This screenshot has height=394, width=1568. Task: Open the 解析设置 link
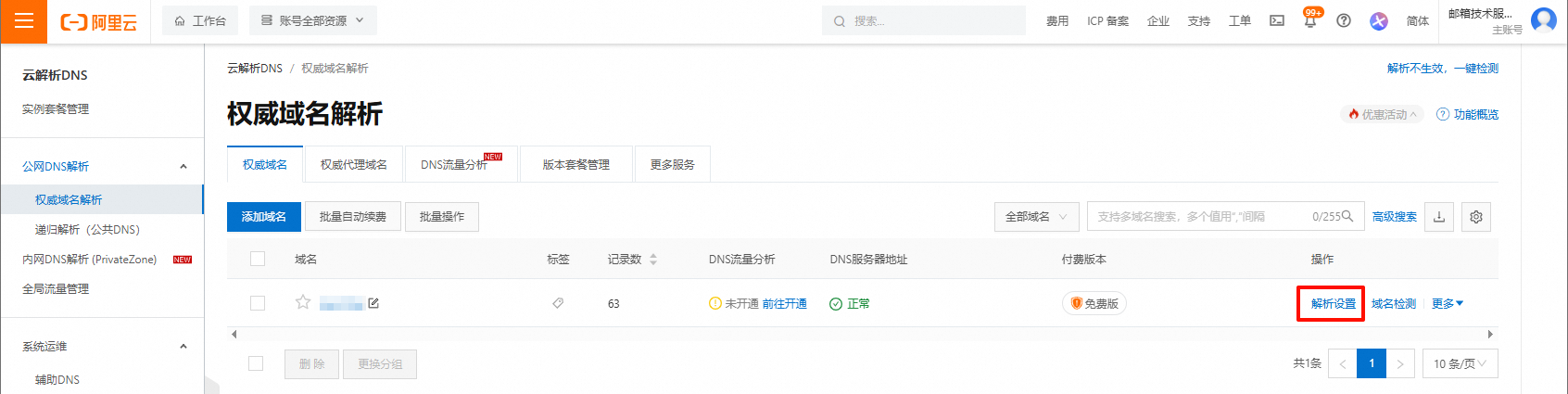click(1333, 304)
